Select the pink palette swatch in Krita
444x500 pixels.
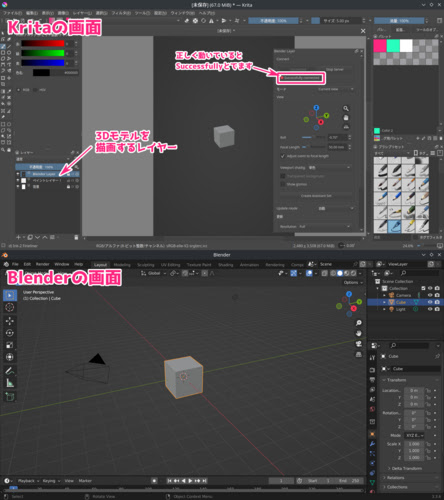coord(380,46)
